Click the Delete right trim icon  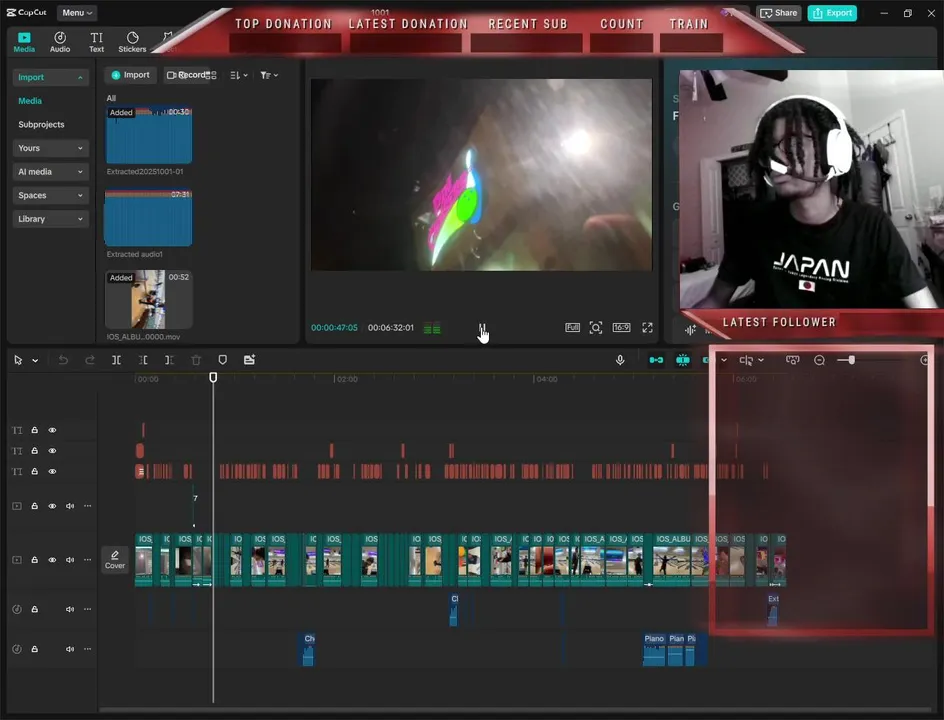(169, 360)
